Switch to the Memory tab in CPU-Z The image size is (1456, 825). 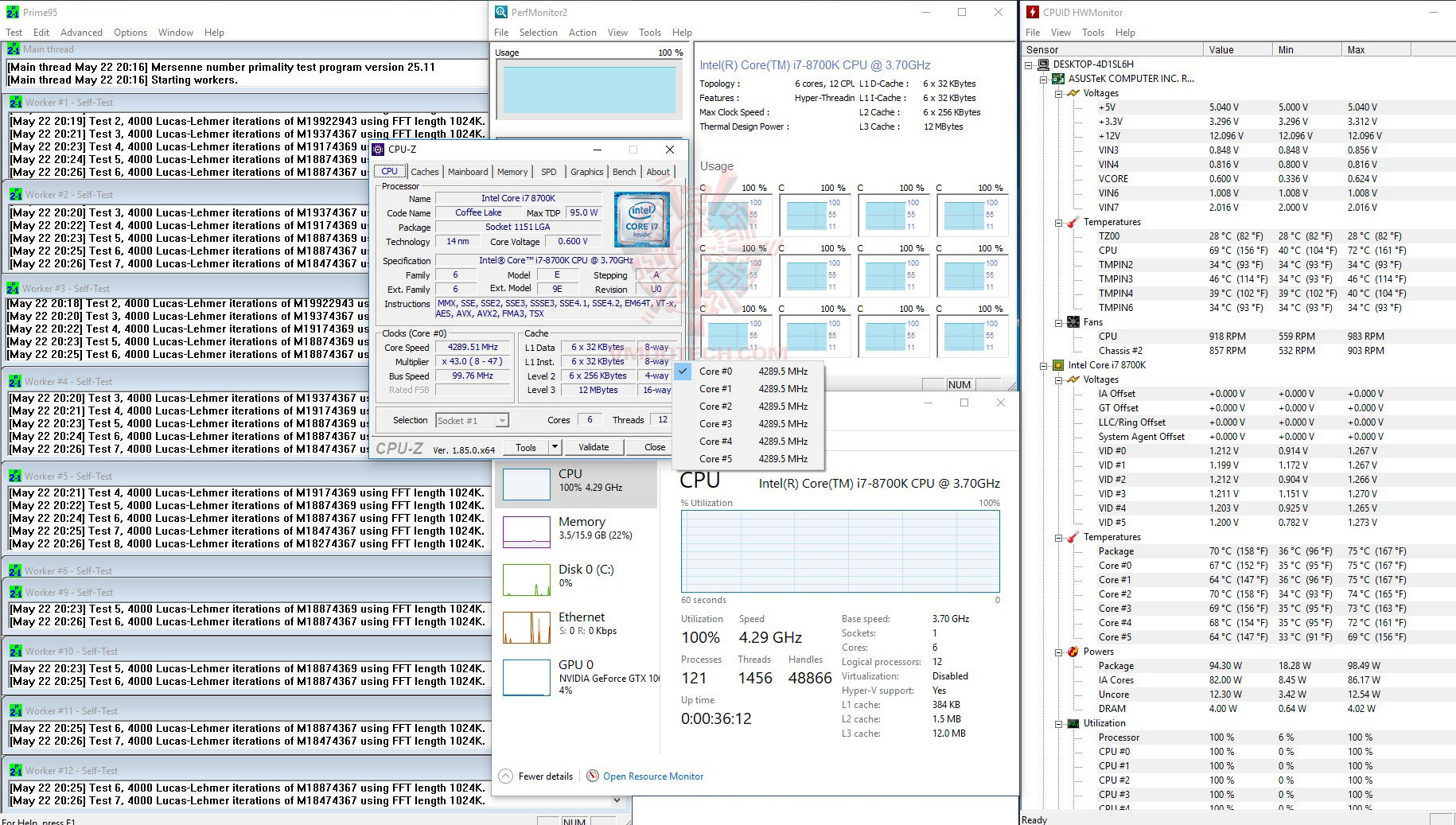point(512,172)
